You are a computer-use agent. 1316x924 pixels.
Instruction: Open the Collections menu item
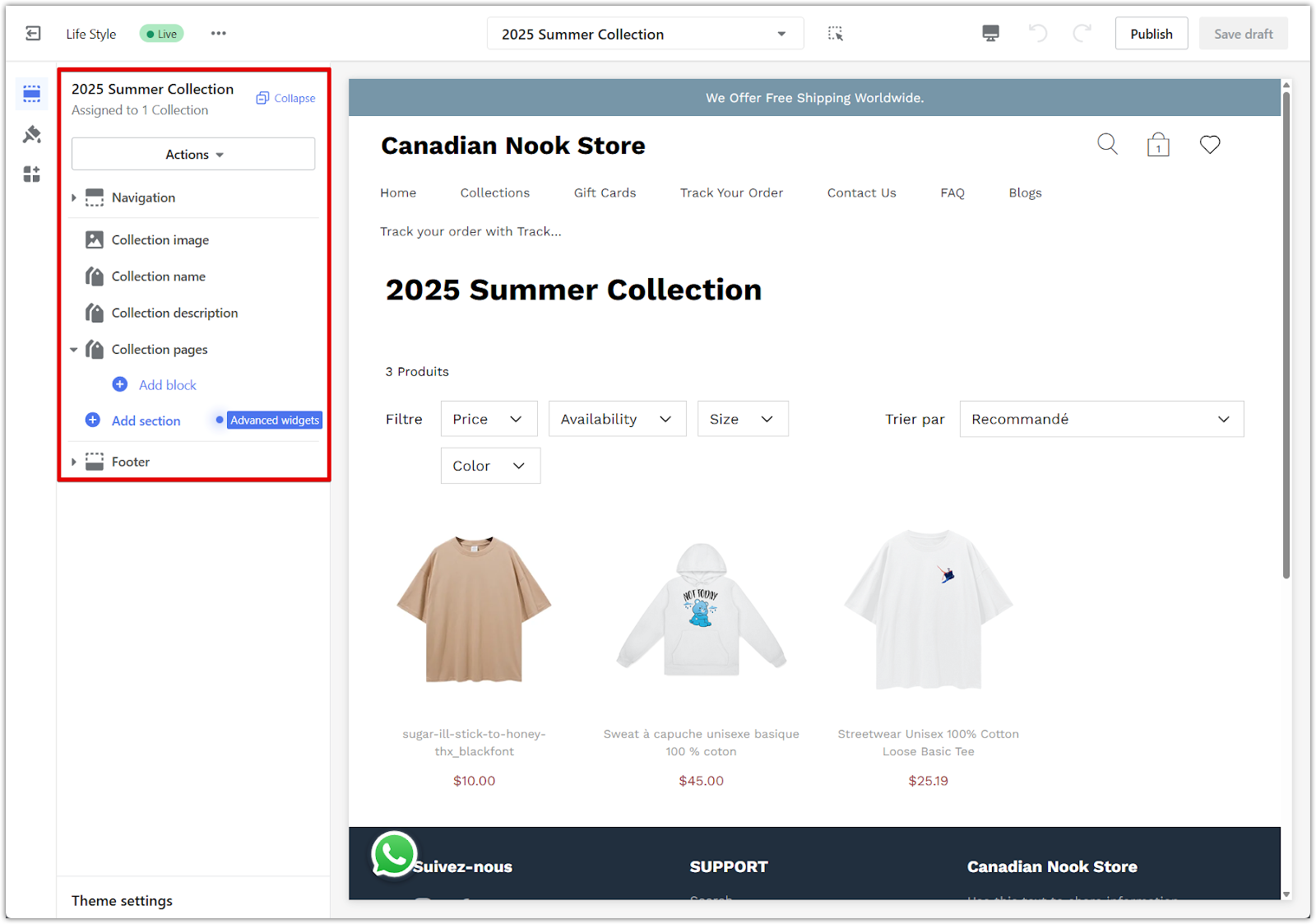click(495, 193)
